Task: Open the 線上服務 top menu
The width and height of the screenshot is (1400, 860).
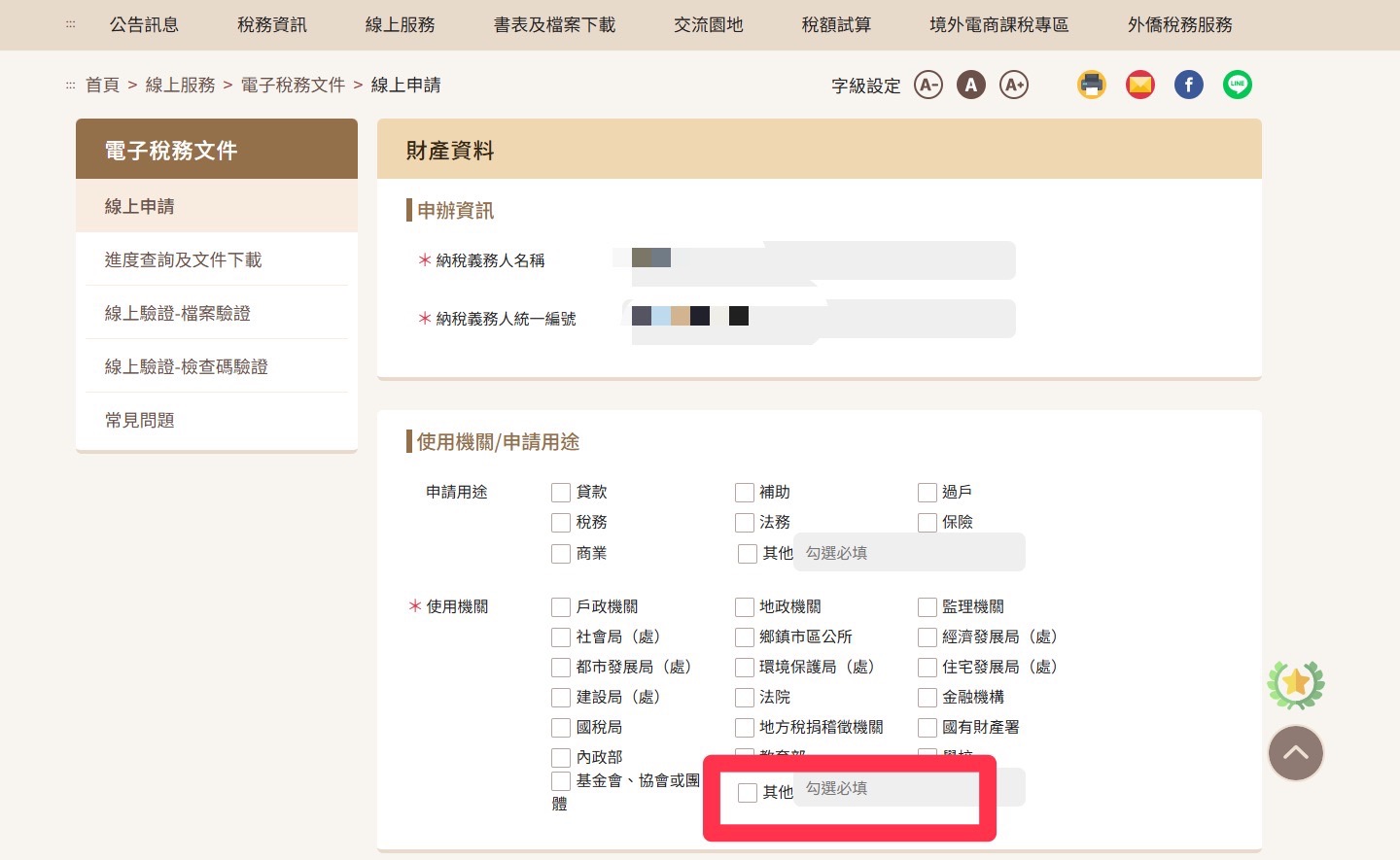Action: coord(400,25)
